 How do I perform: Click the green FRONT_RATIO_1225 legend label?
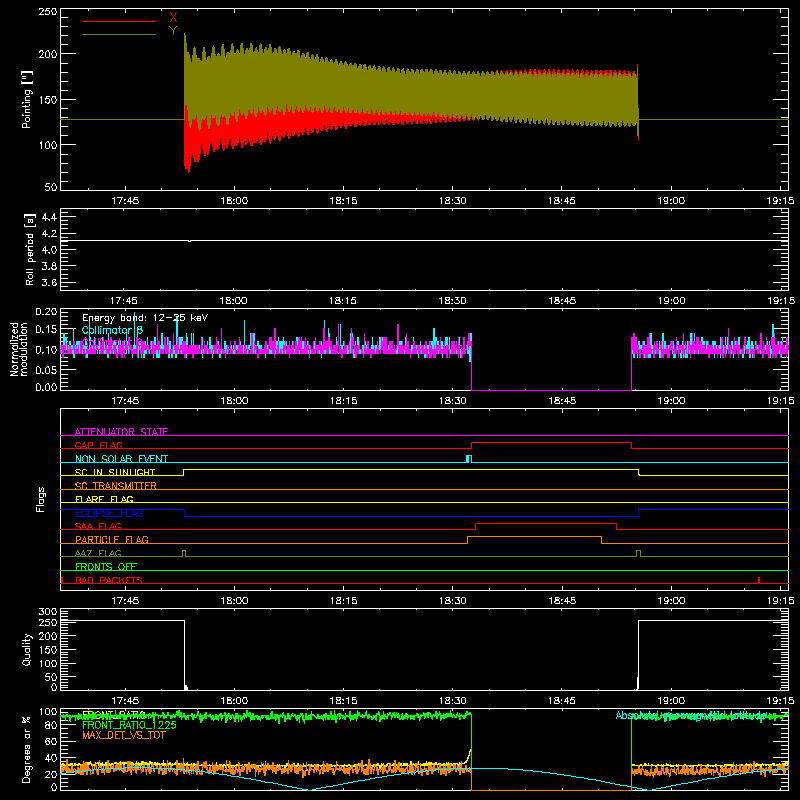[129, 725]
